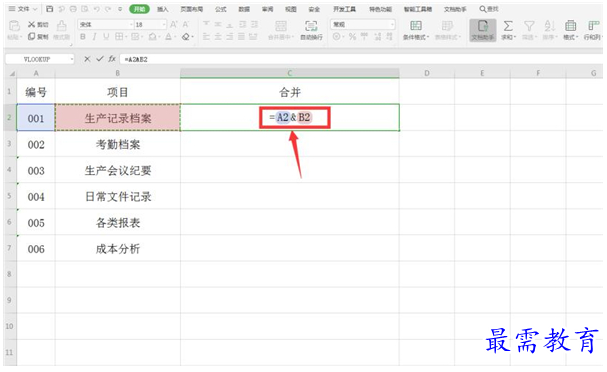The width and height of the screenshot is (607, 372).
Task: Click the Undo arrow icon
Action: (96, 9)
